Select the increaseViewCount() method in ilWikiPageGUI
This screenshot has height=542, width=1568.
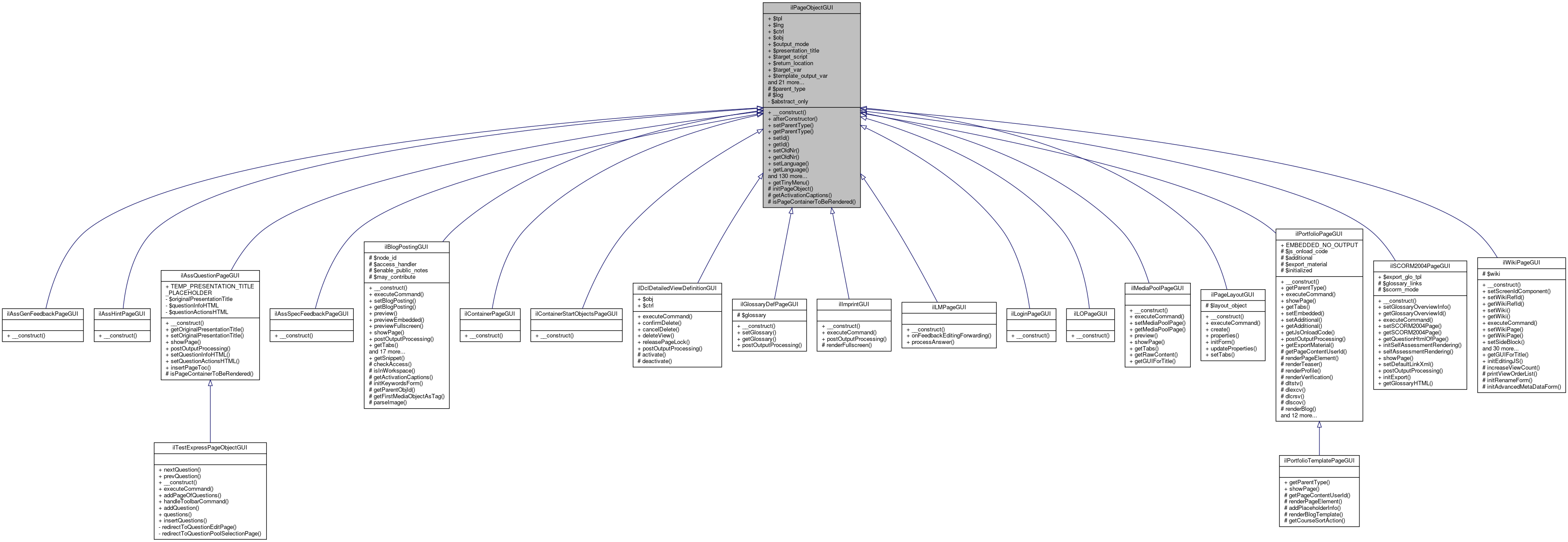pos(1511,367)
